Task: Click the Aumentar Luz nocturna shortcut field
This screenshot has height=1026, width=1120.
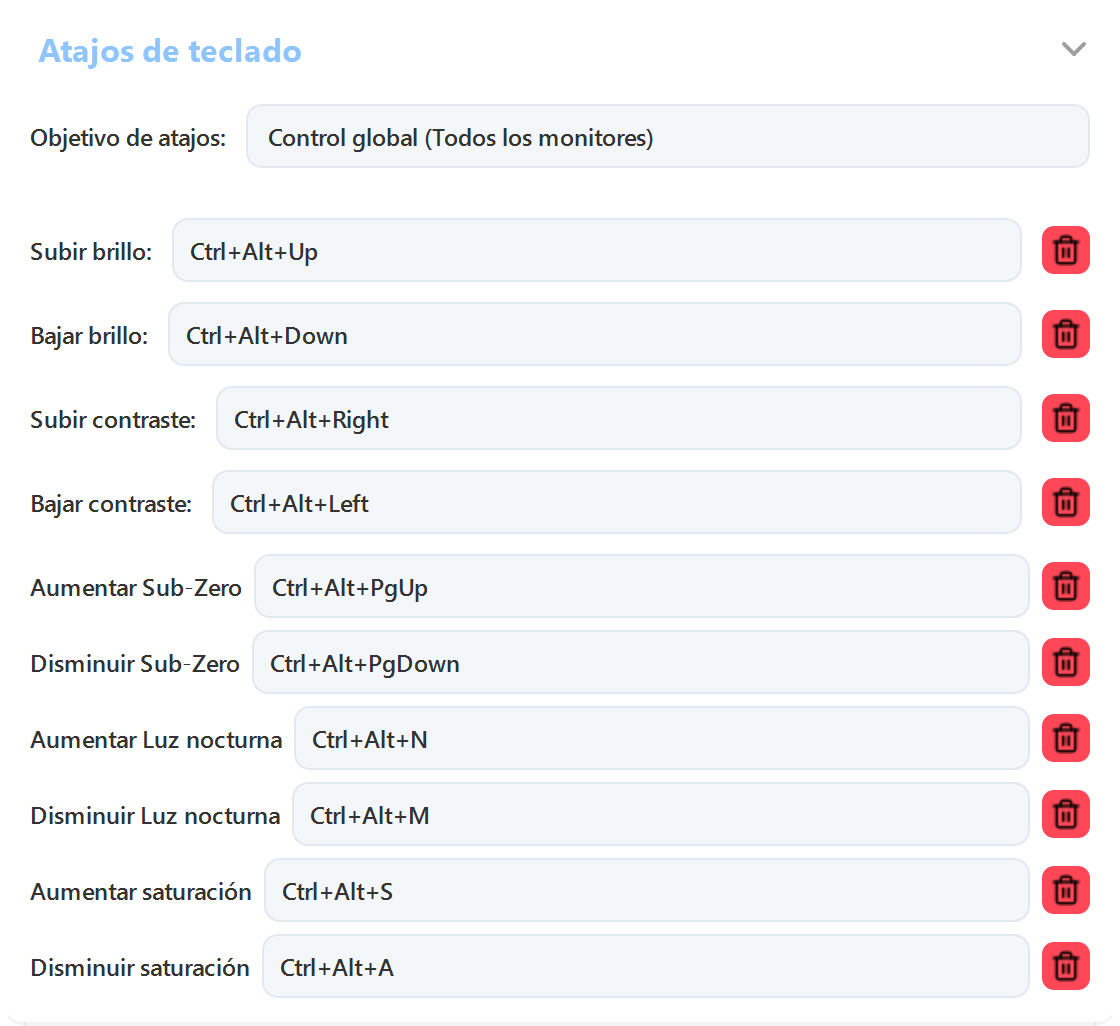Action: click(661, 738)
